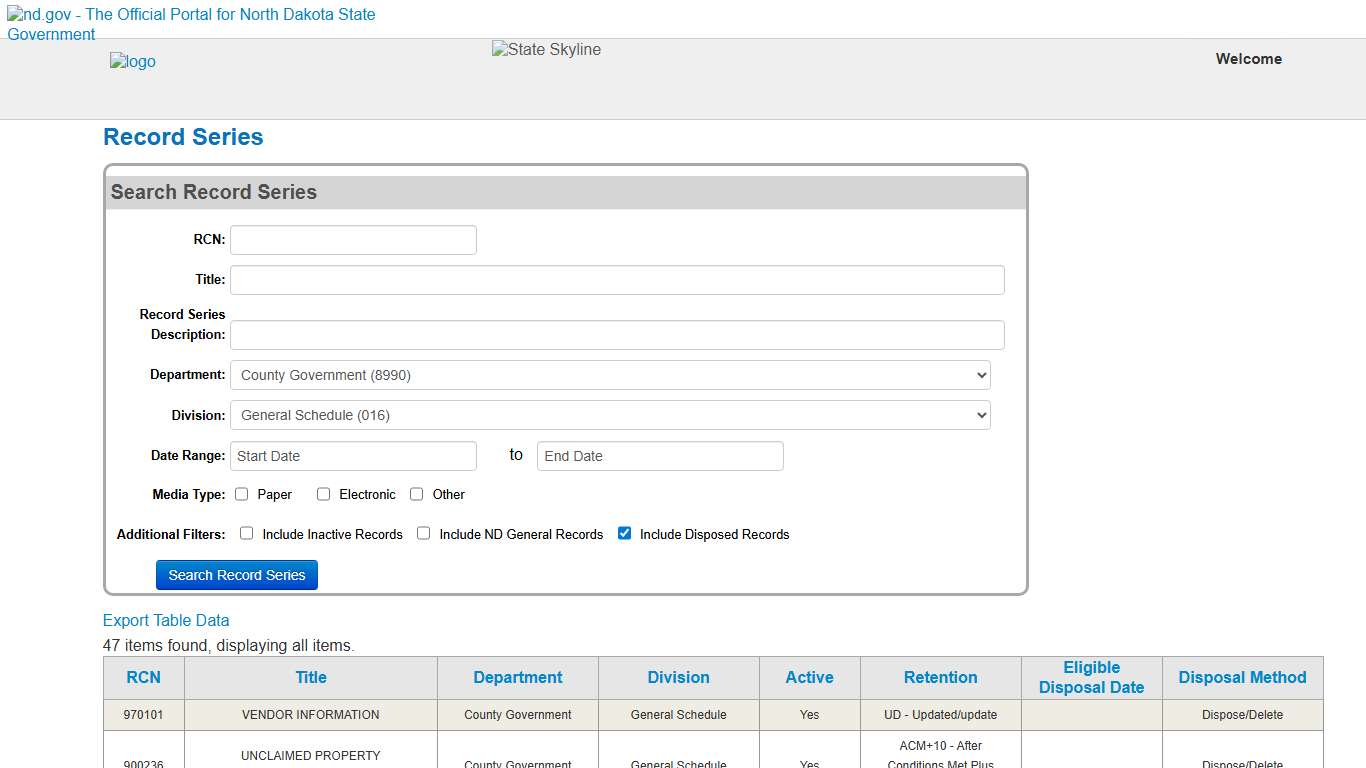Sort the table by RCN column
Screen dimensions: 1366x768
tap(142, 677)
